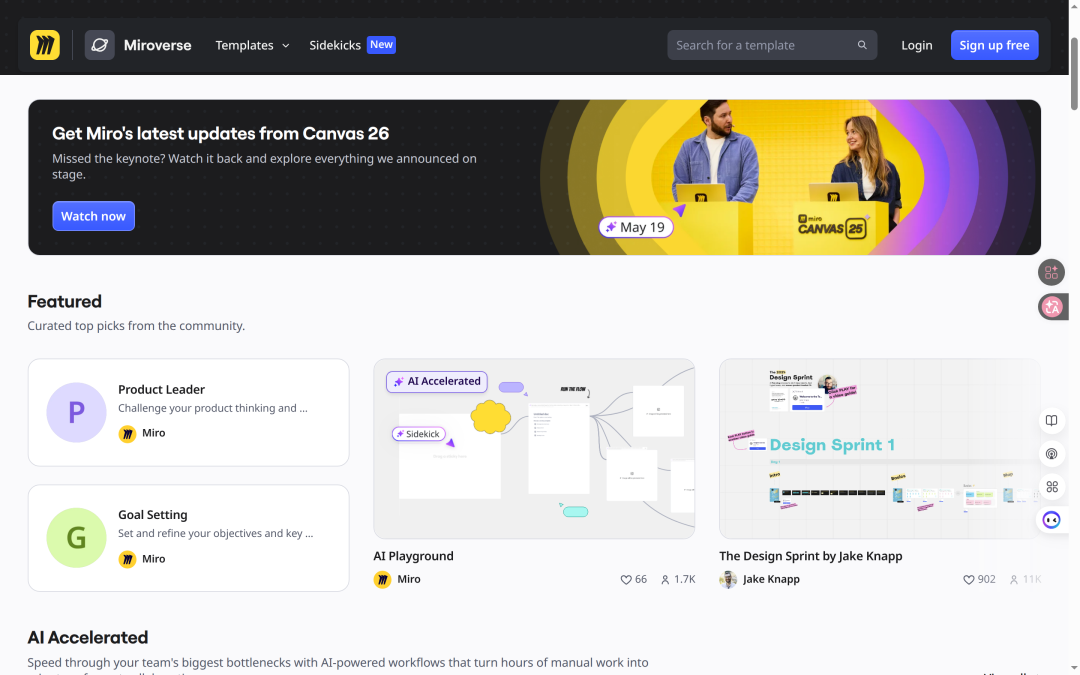Click the Miroverse title link
The width and height of the screenshot is (1080, 675).
pyautogui.click(x=158, y=45)
